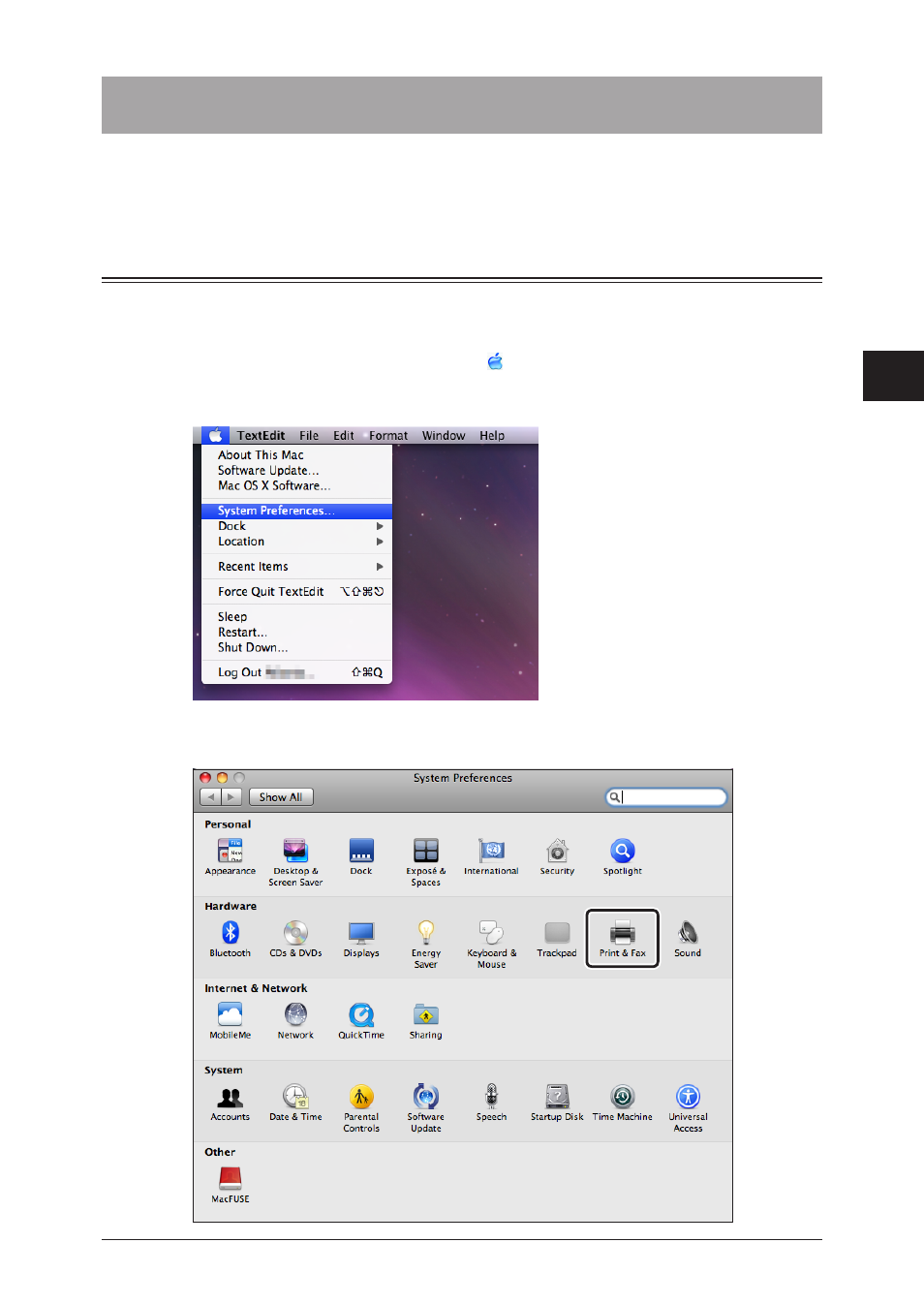The width and height of the screenshot is (924, 1305).
Task: Click the Show All button
Action: pyautogui.click(x=281, y=797)
